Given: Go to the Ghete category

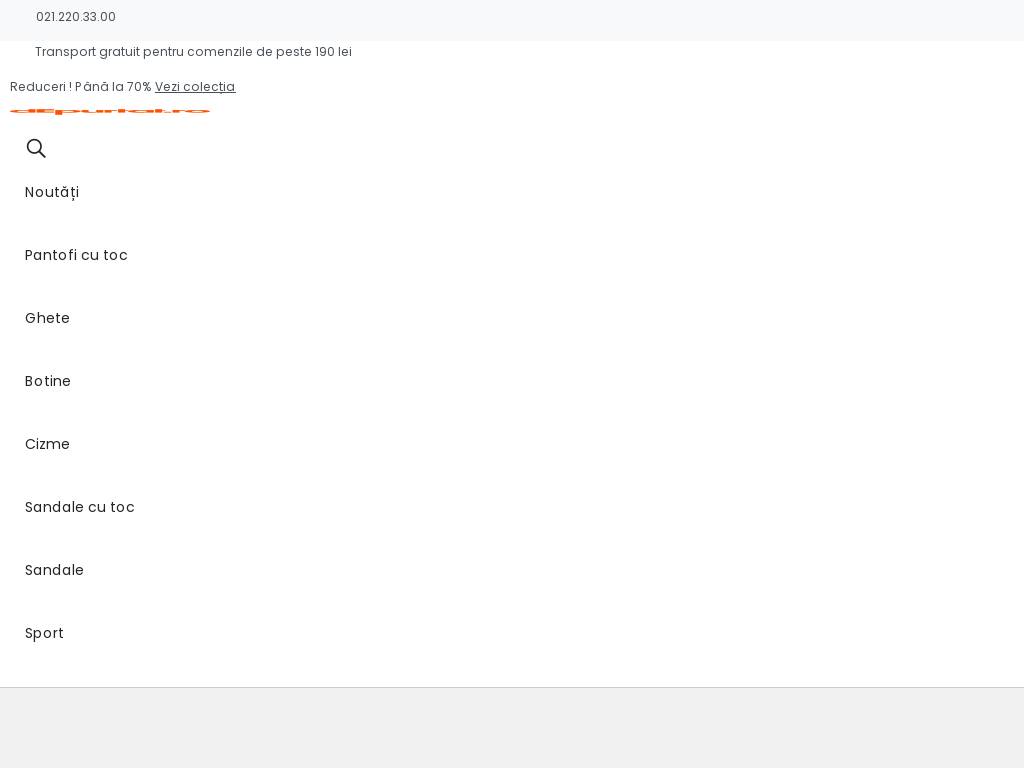Looking at the screenshot, I should [x=47, y=318].
